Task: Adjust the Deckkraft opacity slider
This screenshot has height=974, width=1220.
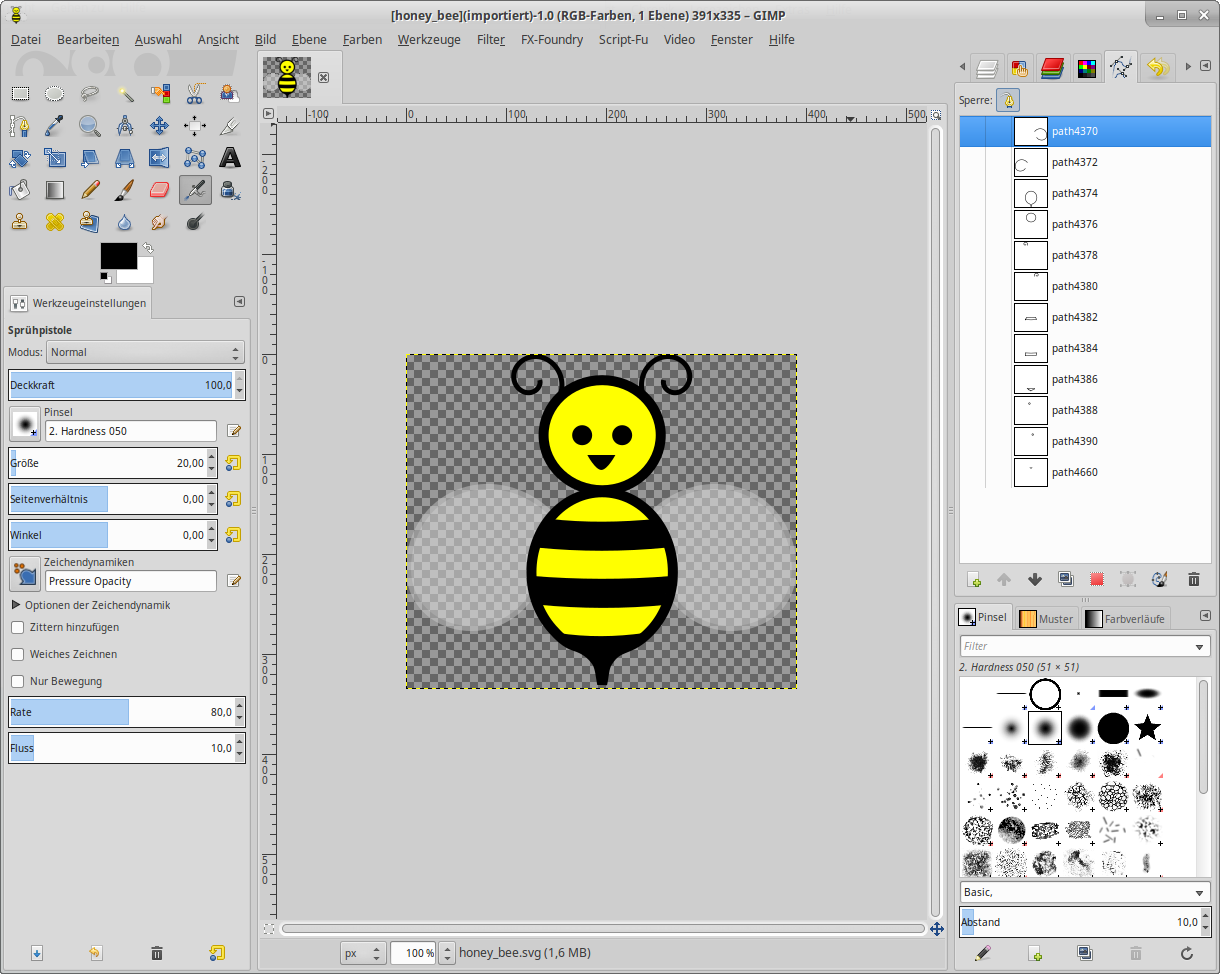Action: coord(120,385)
